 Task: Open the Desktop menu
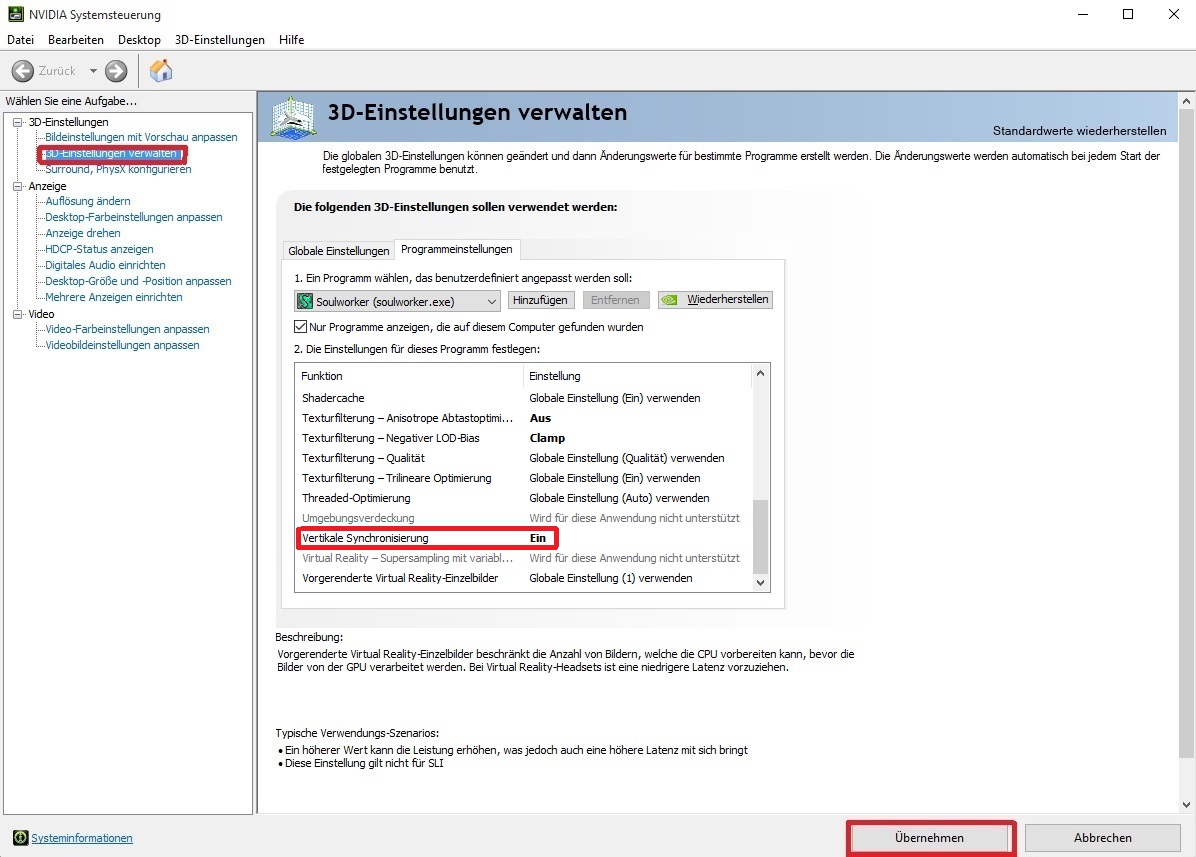pyautogui.click(x=139, y=40)
